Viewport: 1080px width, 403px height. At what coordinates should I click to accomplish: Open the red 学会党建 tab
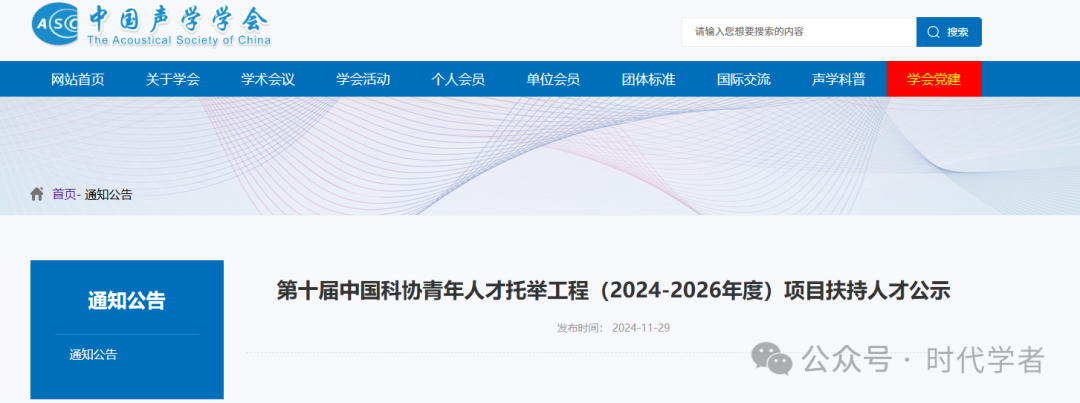934,79
